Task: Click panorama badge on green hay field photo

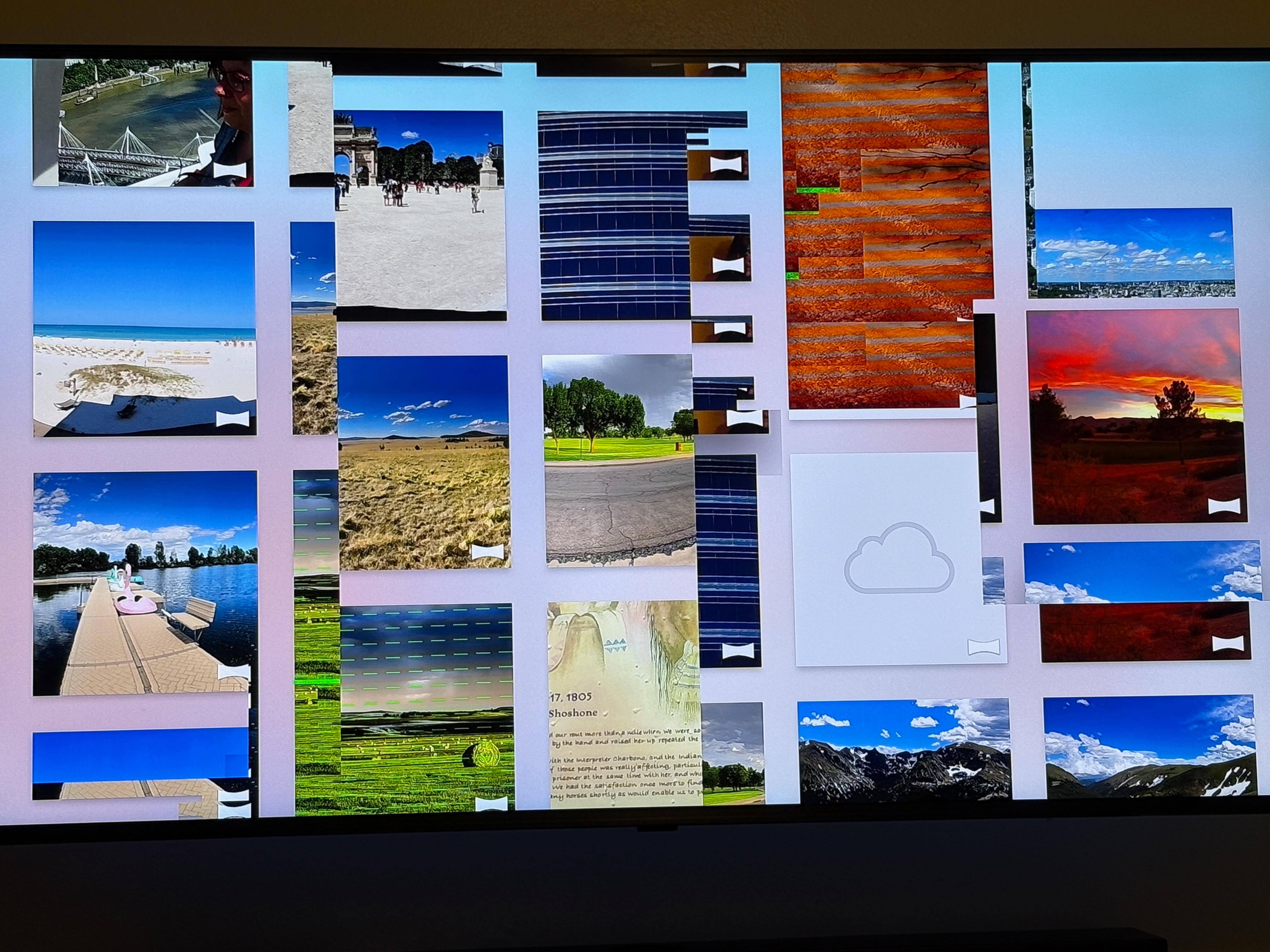Action: (491, 803)
